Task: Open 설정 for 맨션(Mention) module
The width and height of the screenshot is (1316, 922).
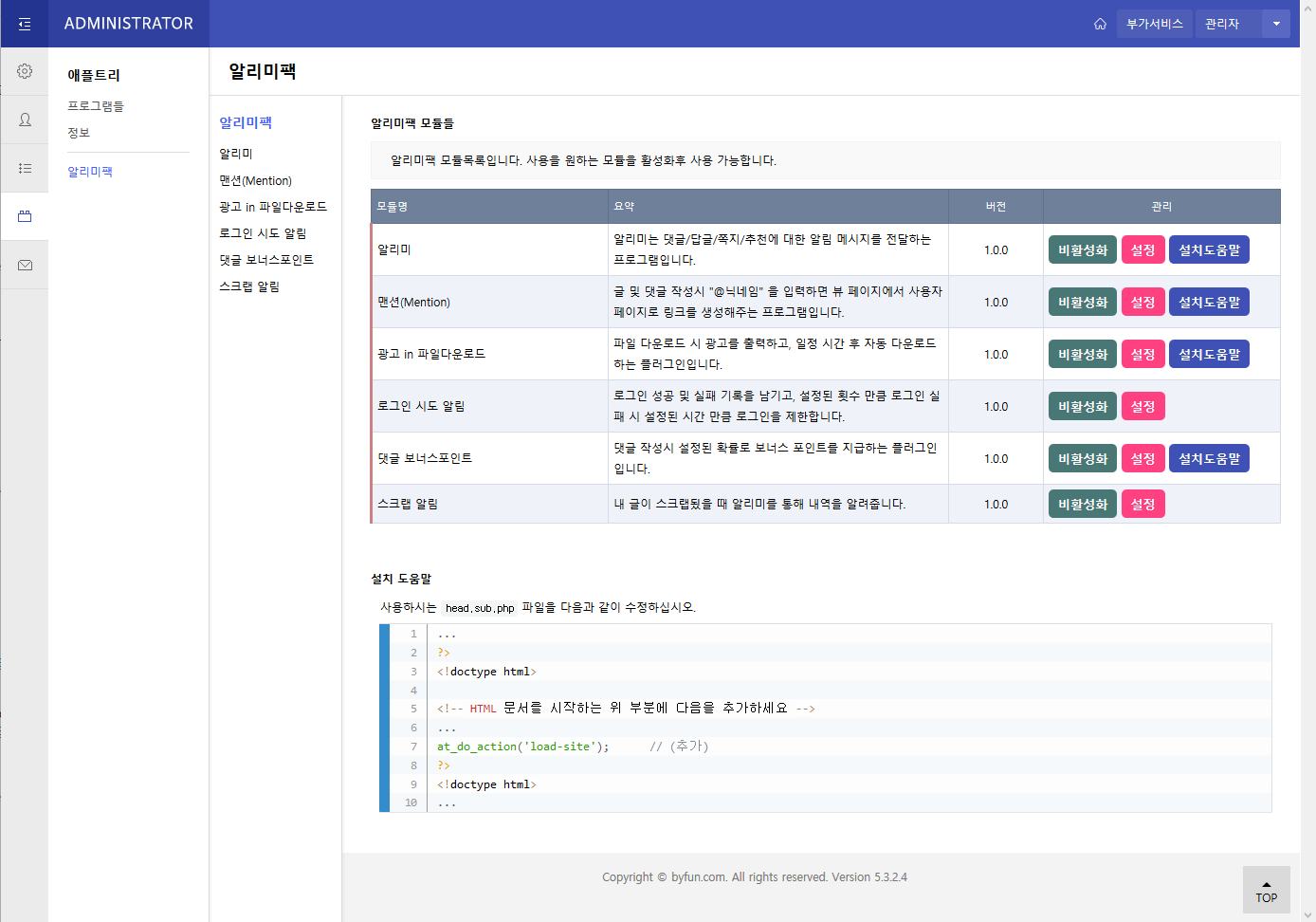Action: [1142, 303]
